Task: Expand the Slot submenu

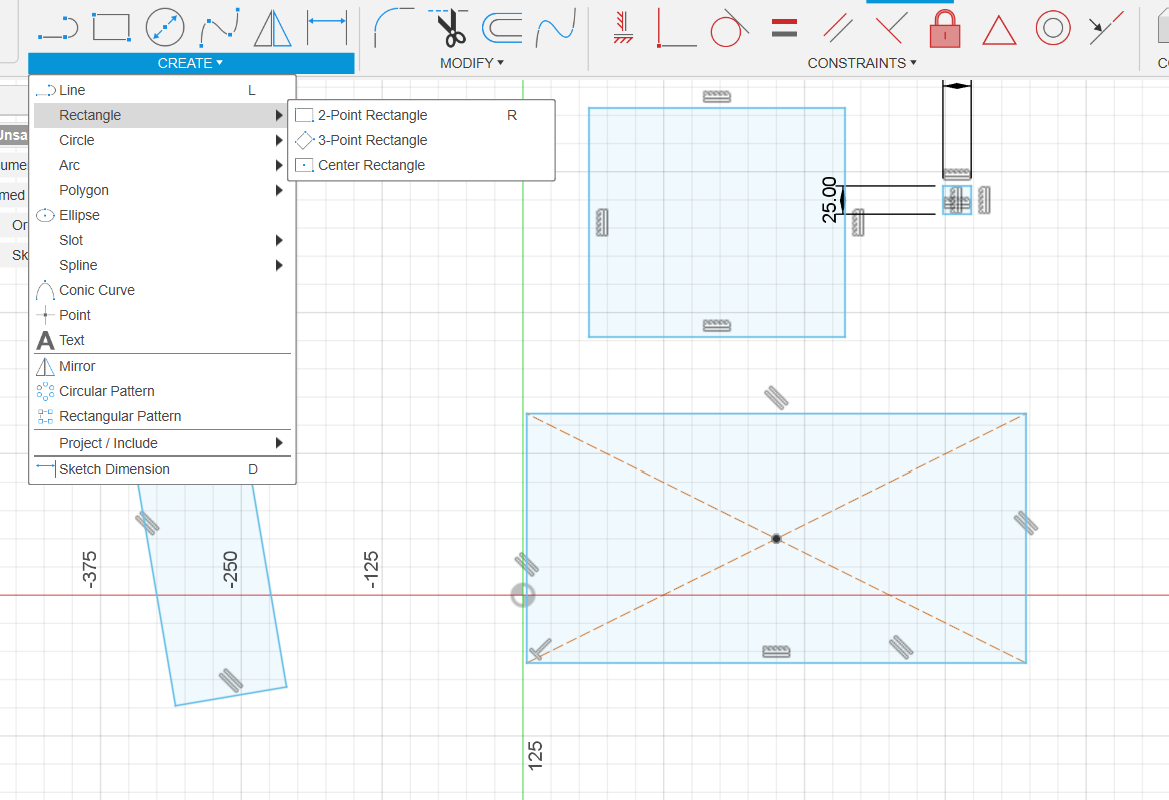Action: click(x=162, y=240)
